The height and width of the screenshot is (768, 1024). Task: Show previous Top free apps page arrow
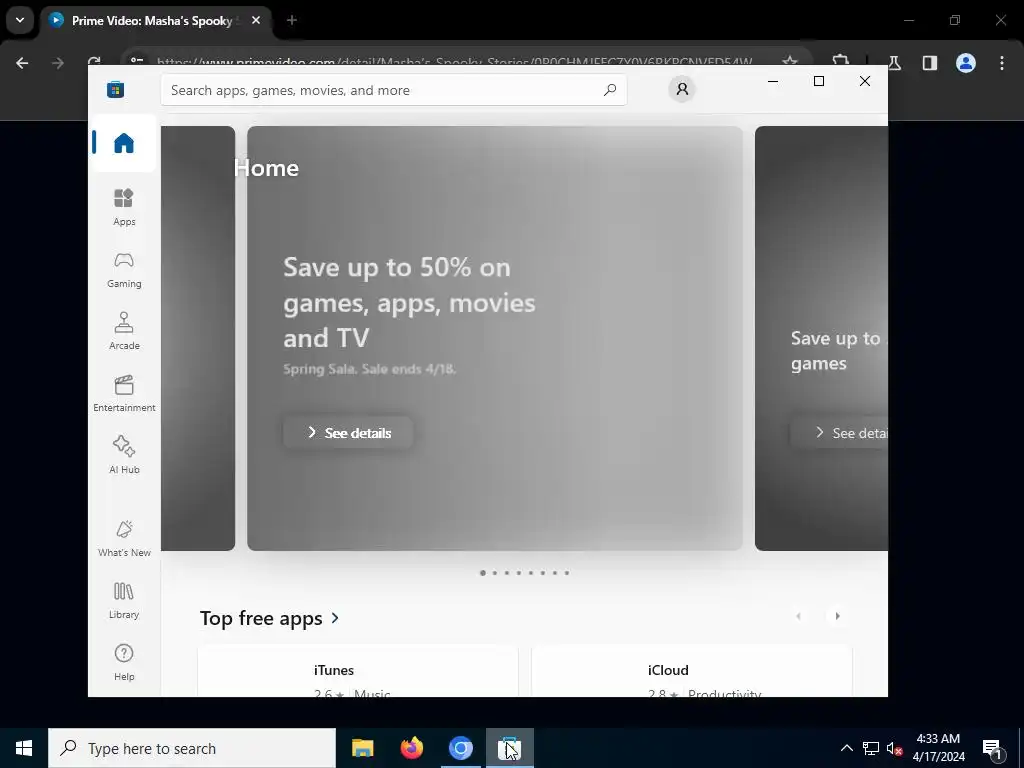click(798, 616)
